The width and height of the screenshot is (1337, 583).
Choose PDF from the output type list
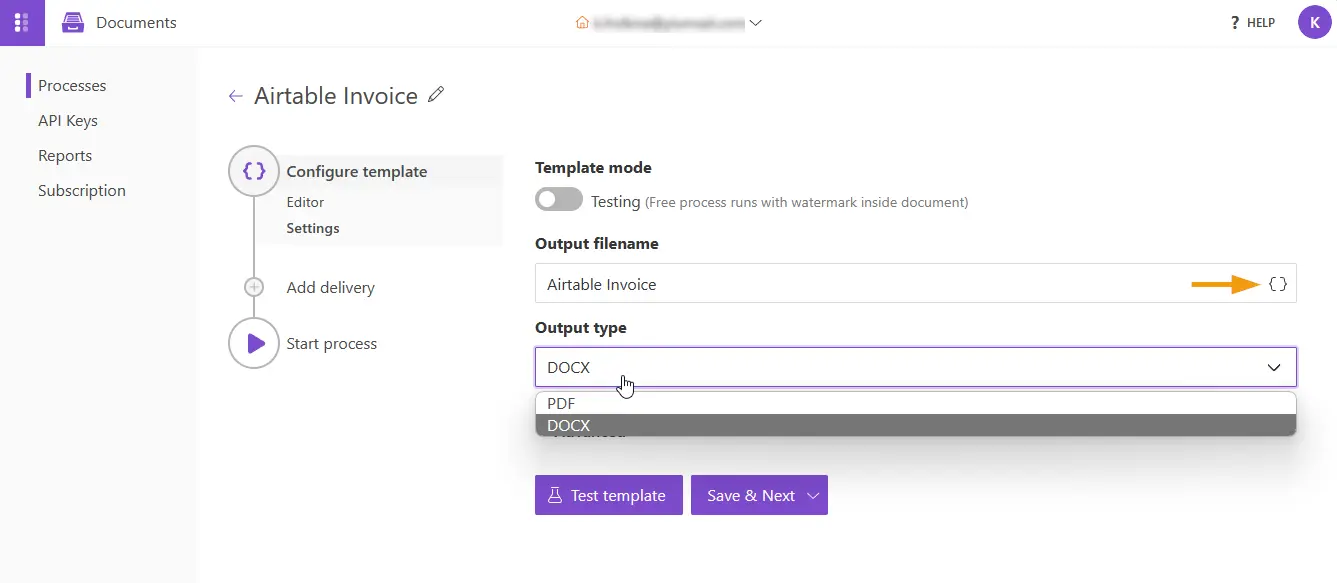pos(915,404)
